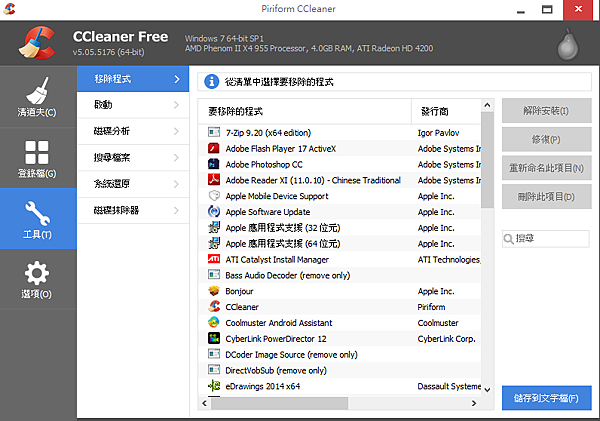600x421 pixels.
Task: Click the Adobe Reader XI icon
Action: click(214, 180)
